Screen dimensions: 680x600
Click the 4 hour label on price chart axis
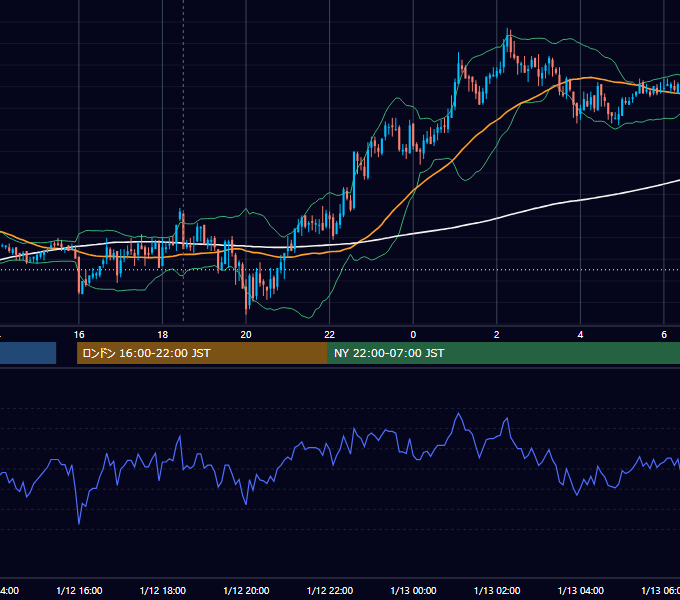coord(580,335)
